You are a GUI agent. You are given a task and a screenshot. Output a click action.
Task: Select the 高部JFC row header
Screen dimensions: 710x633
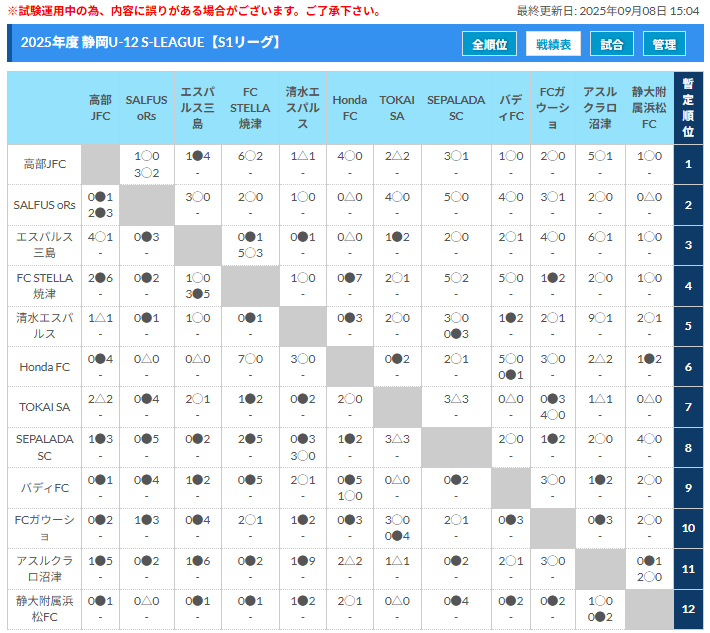pyautogui.click(x=44, y=164)
